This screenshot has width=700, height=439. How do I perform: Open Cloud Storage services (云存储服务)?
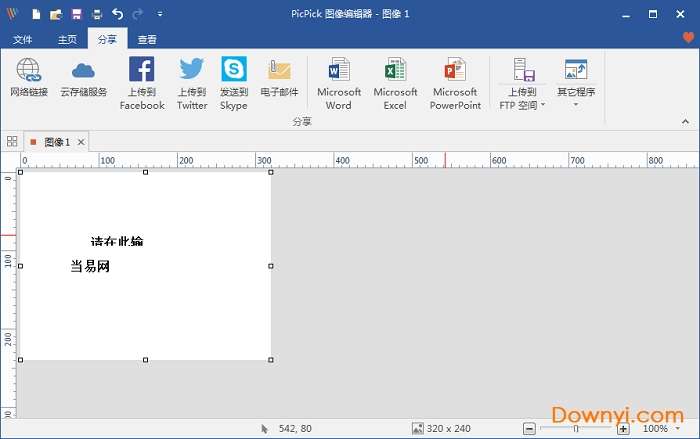coord(83,78)
